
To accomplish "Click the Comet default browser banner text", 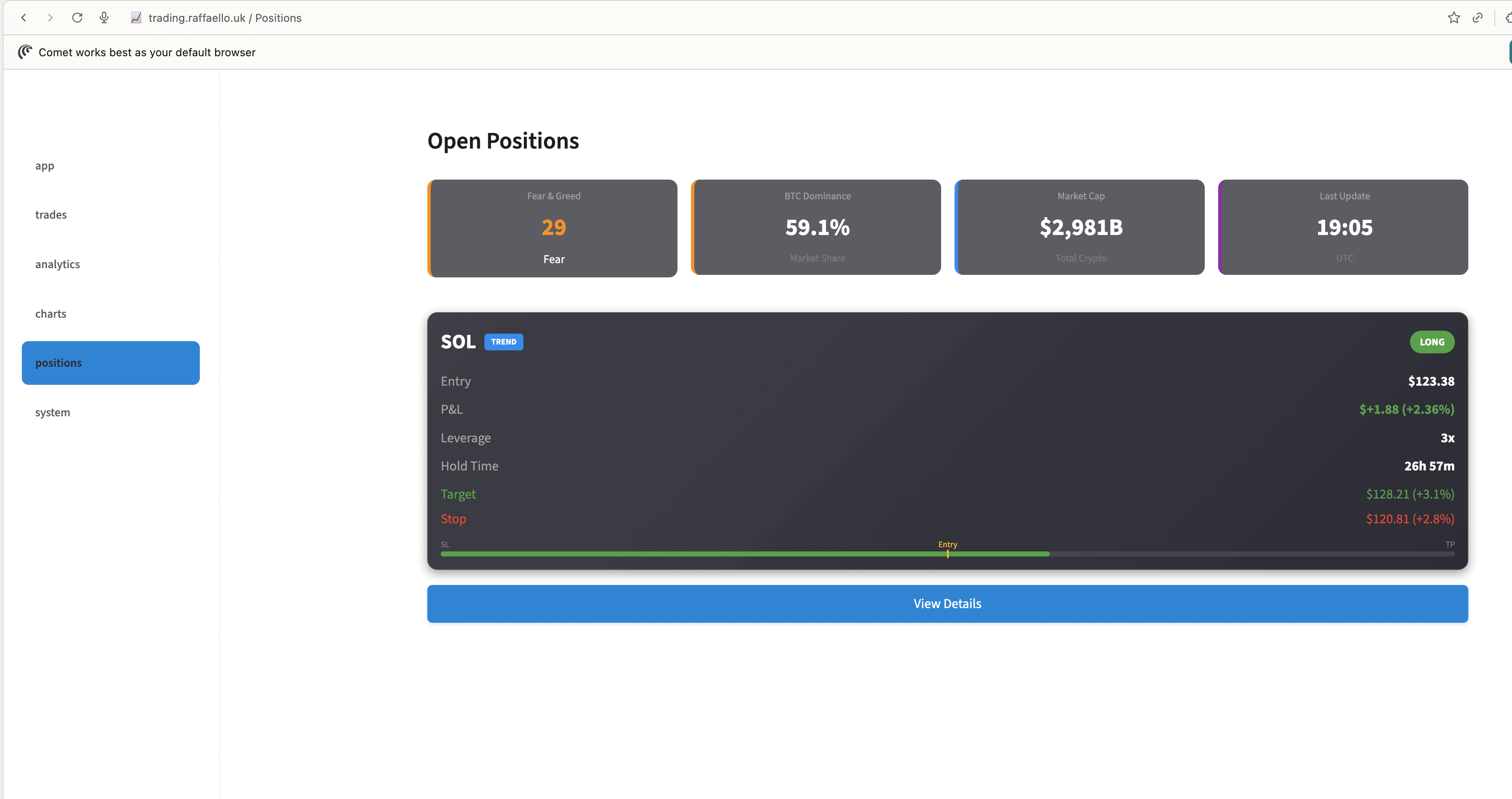I will [147, 52].
